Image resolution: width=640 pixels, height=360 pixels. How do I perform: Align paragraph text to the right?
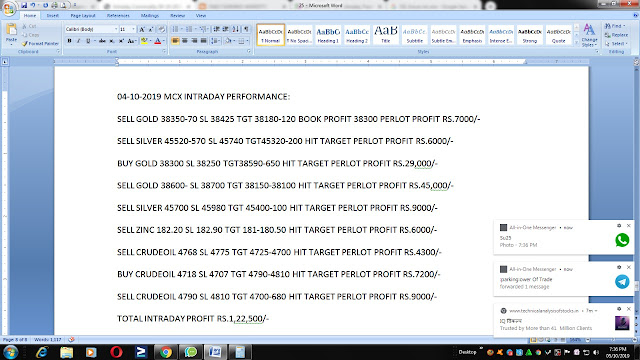click(x=194, y=41)
